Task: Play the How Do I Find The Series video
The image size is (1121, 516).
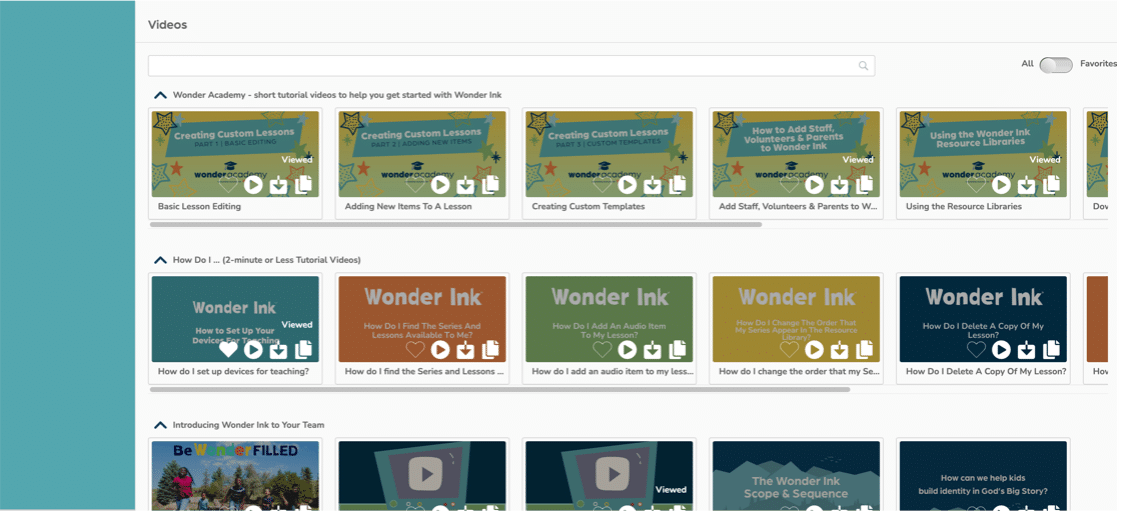Action: tap(440, 350)
